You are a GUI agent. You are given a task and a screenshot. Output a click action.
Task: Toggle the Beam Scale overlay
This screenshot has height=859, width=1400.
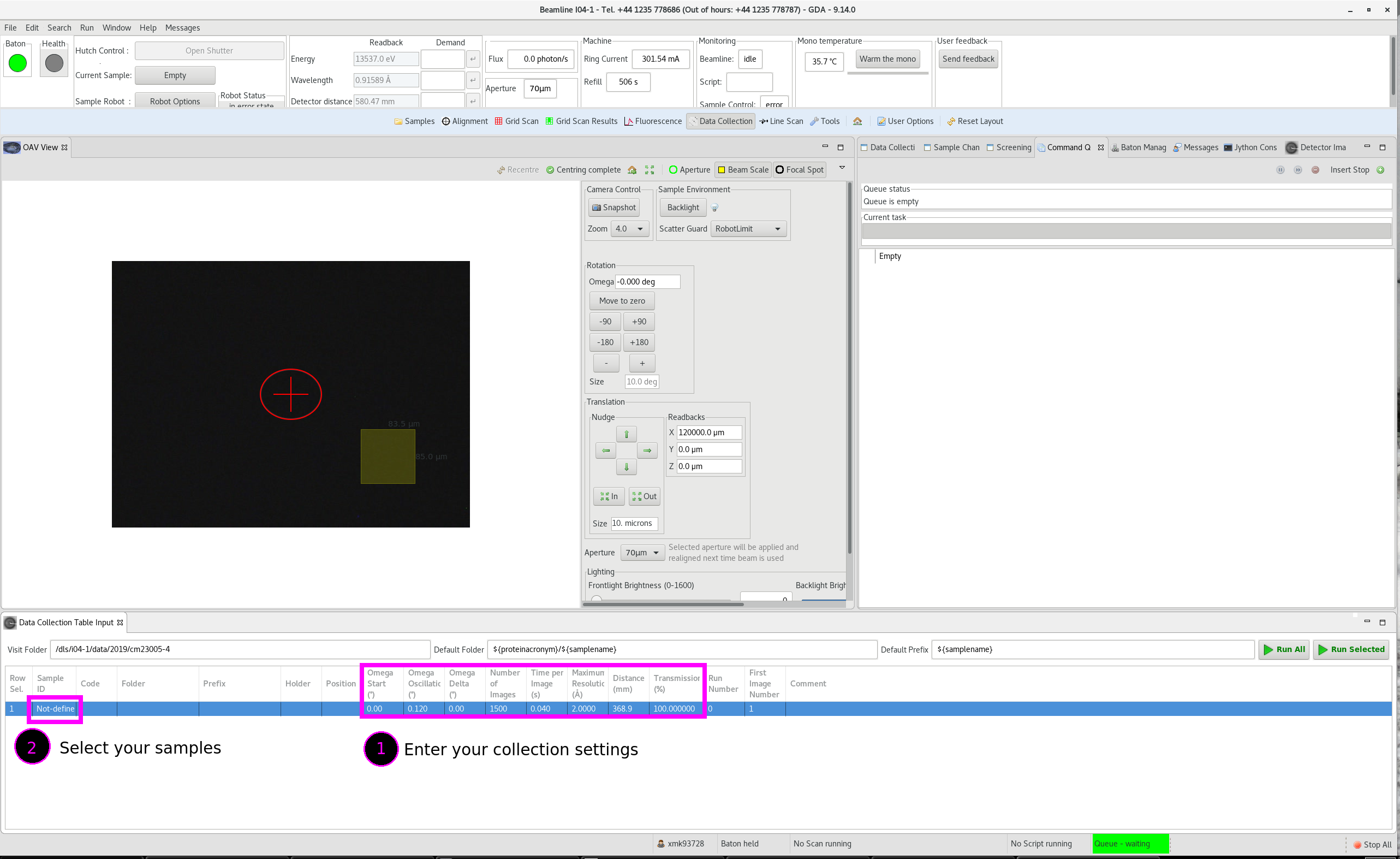pyautogui.click(x=743, y=169)
